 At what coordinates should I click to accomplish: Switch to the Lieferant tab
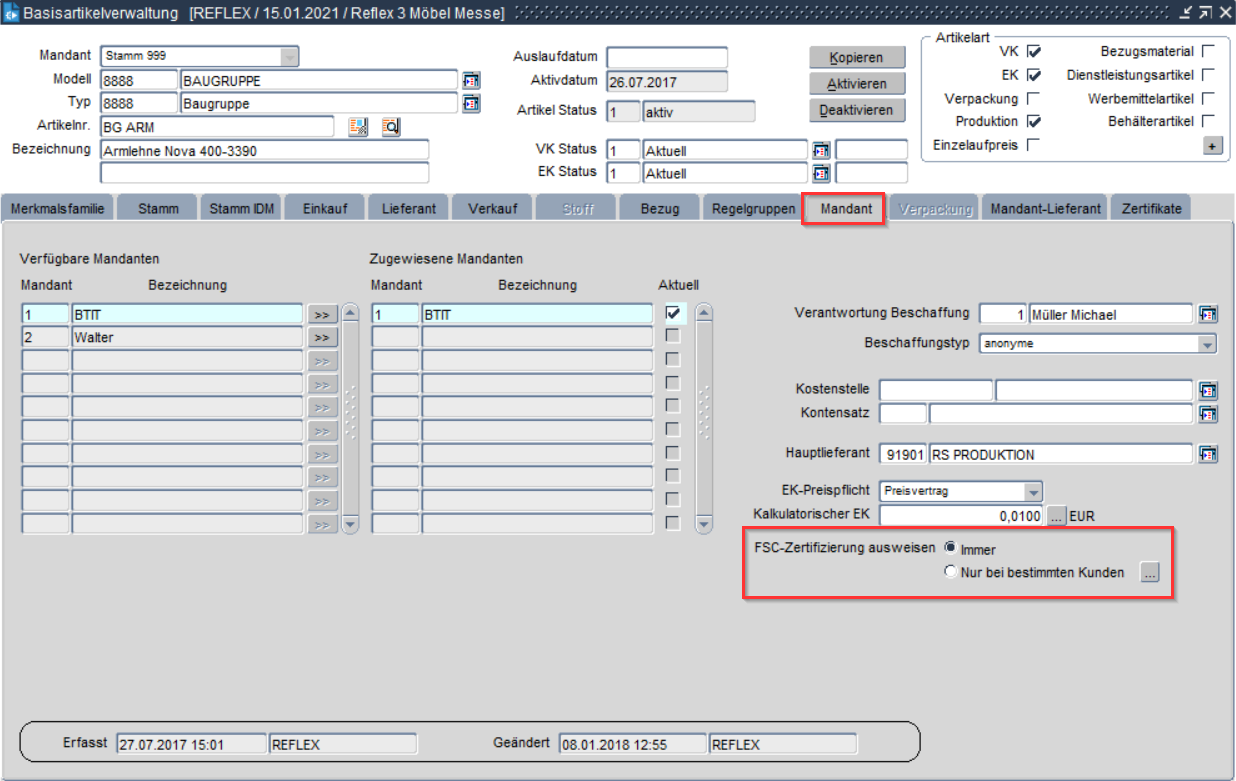[407, 209]
